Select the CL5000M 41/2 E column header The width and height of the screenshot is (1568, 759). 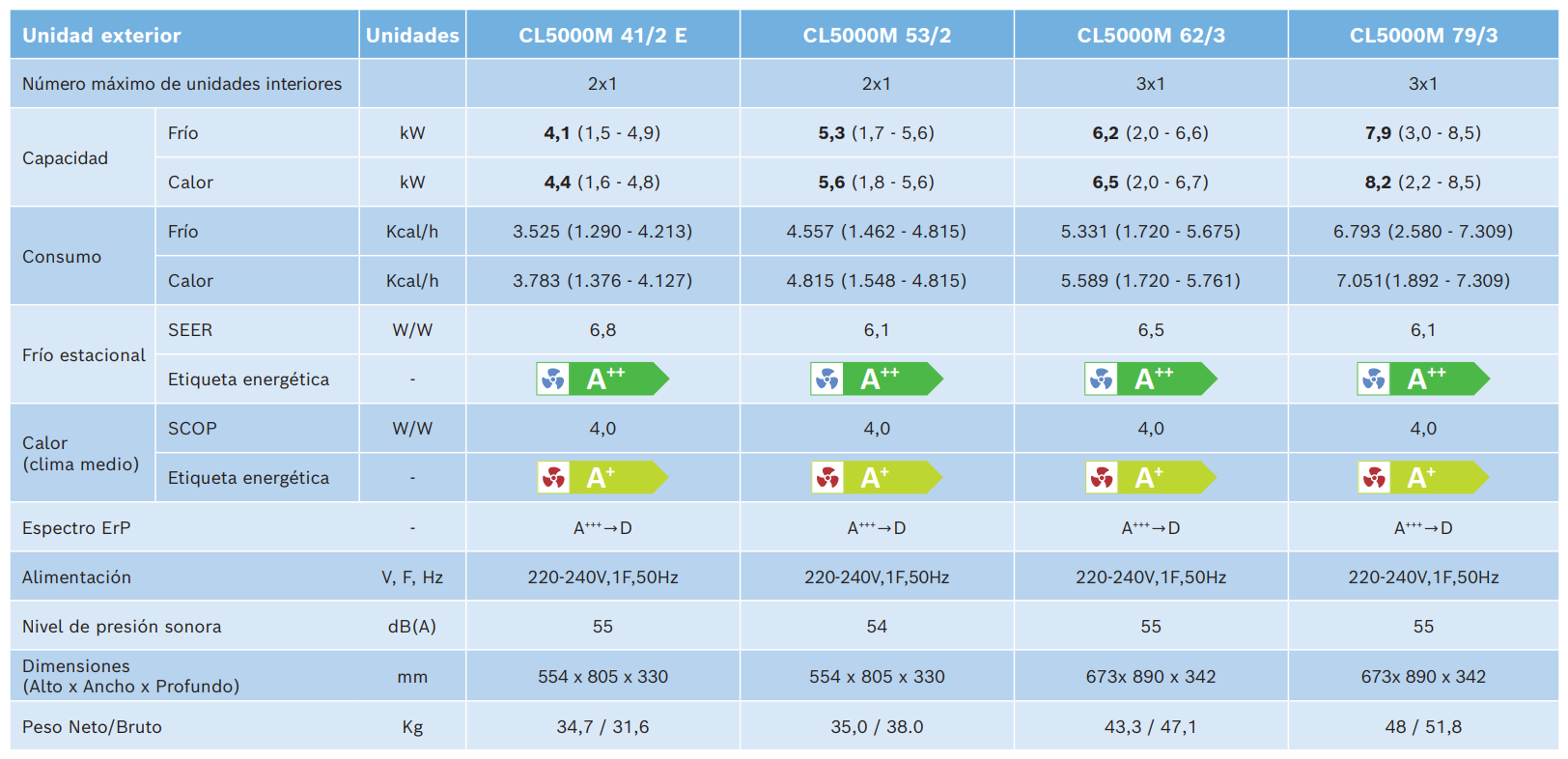coord(603,36)
